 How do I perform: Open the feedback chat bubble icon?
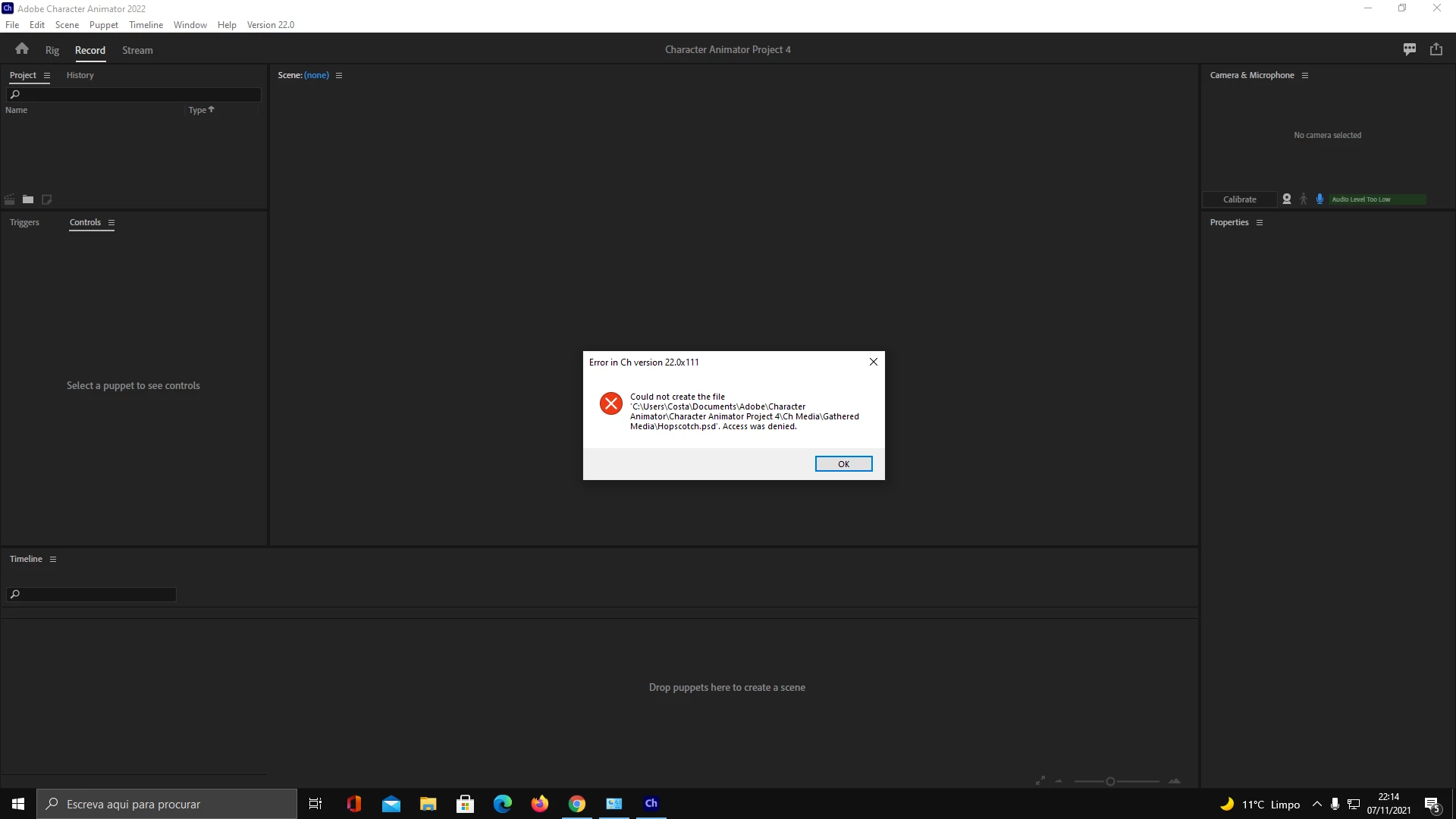click(1410, 49)
